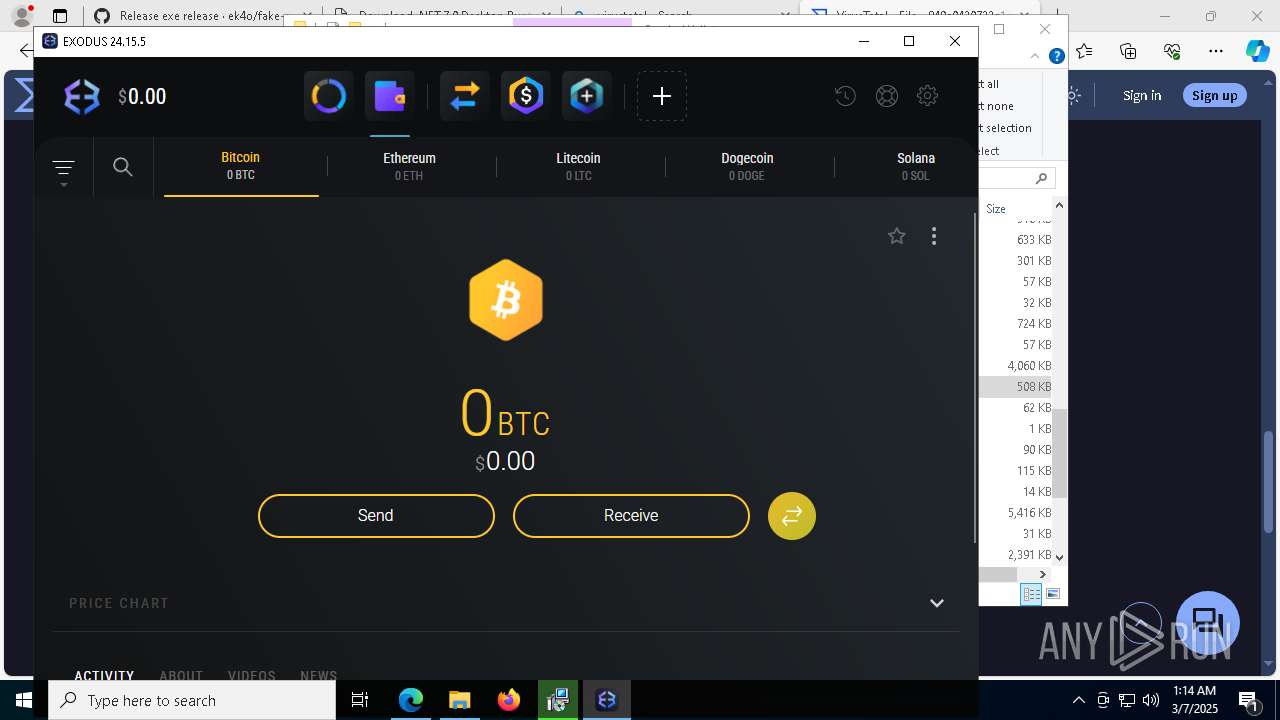The width and height of the screenshot is (1280, 720).
Task: Click the Receive button
Action: 631,516
